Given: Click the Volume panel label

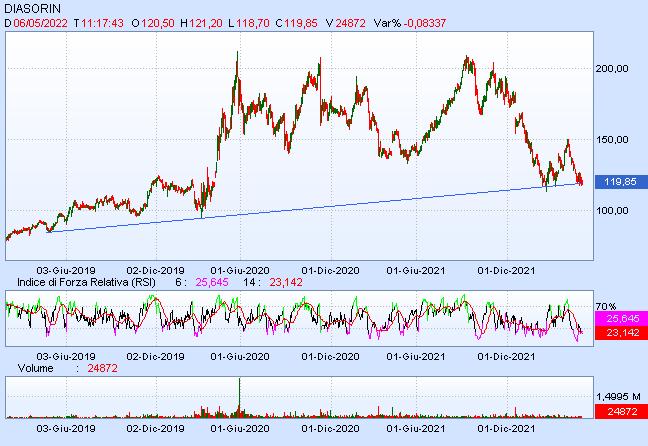Looking at the screenshot, I should (36, 368).
